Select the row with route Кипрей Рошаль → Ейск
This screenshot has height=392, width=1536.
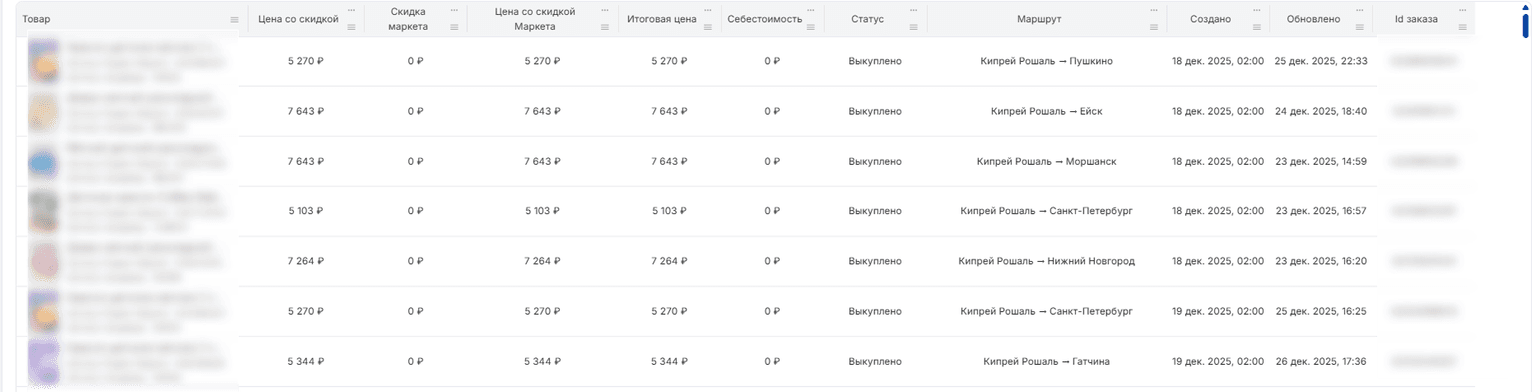click(x=697, y=111)
